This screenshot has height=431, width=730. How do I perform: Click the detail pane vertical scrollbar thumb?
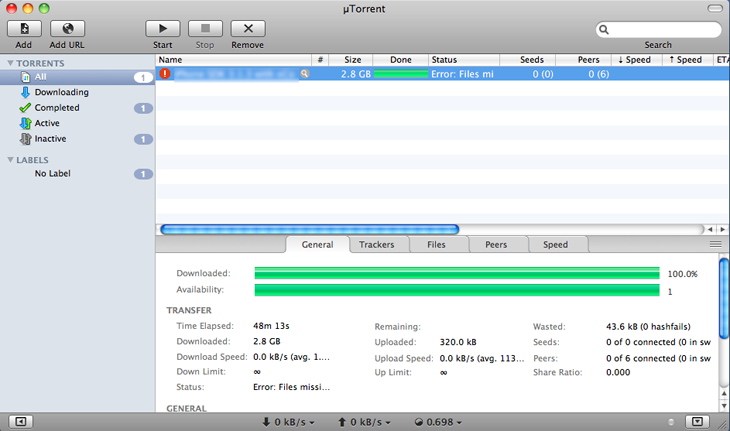[724, 299]
